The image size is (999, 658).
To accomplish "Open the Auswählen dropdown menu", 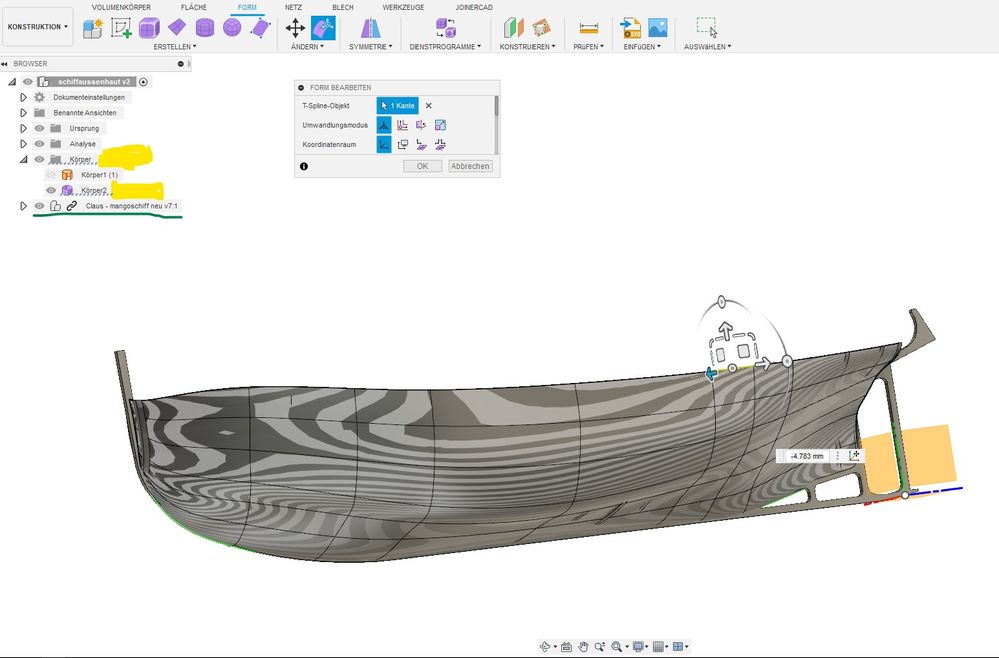I will (x=707, y=46).
